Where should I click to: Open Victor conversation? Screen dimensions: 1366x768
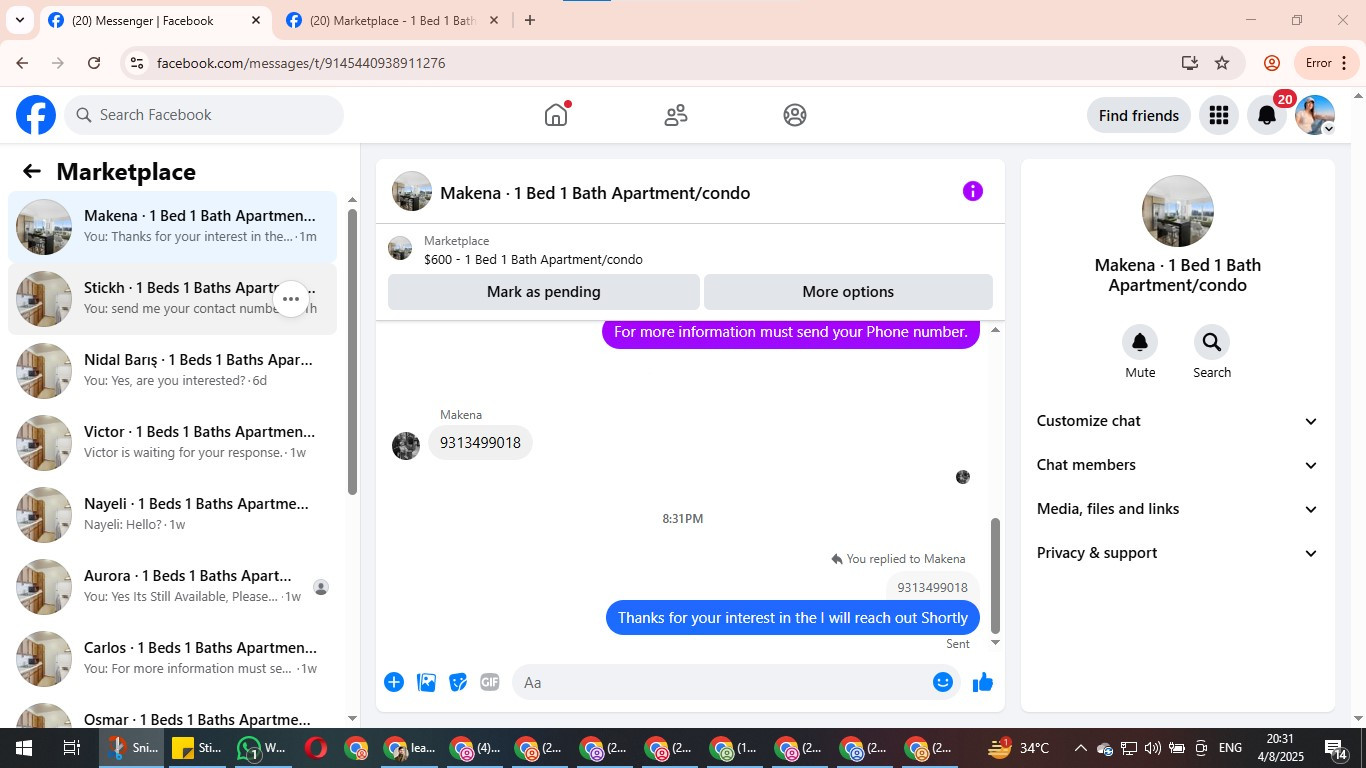(172, 443)
